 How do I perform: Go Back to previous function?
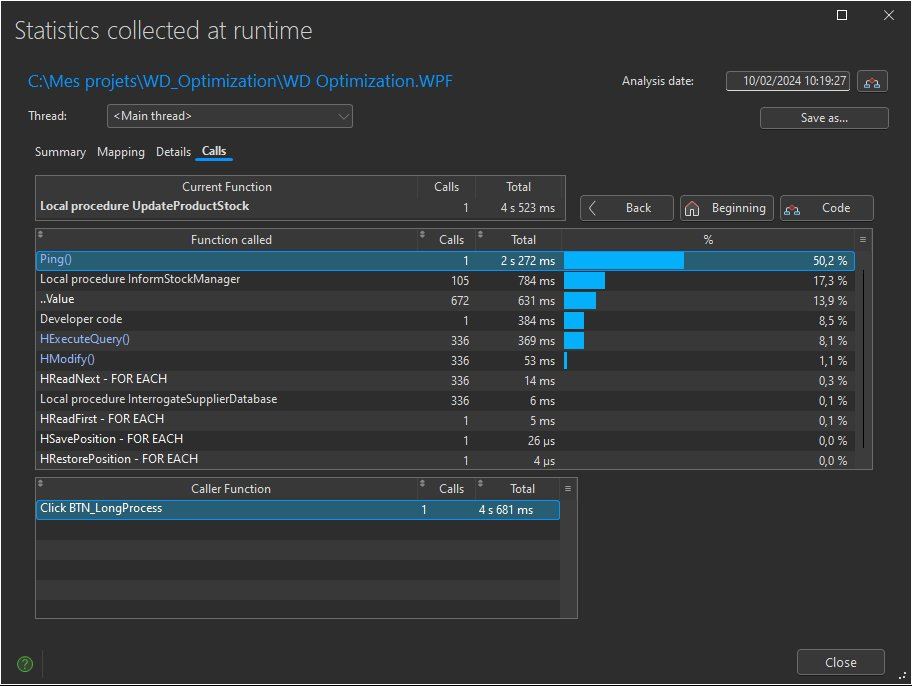[627, 208]
